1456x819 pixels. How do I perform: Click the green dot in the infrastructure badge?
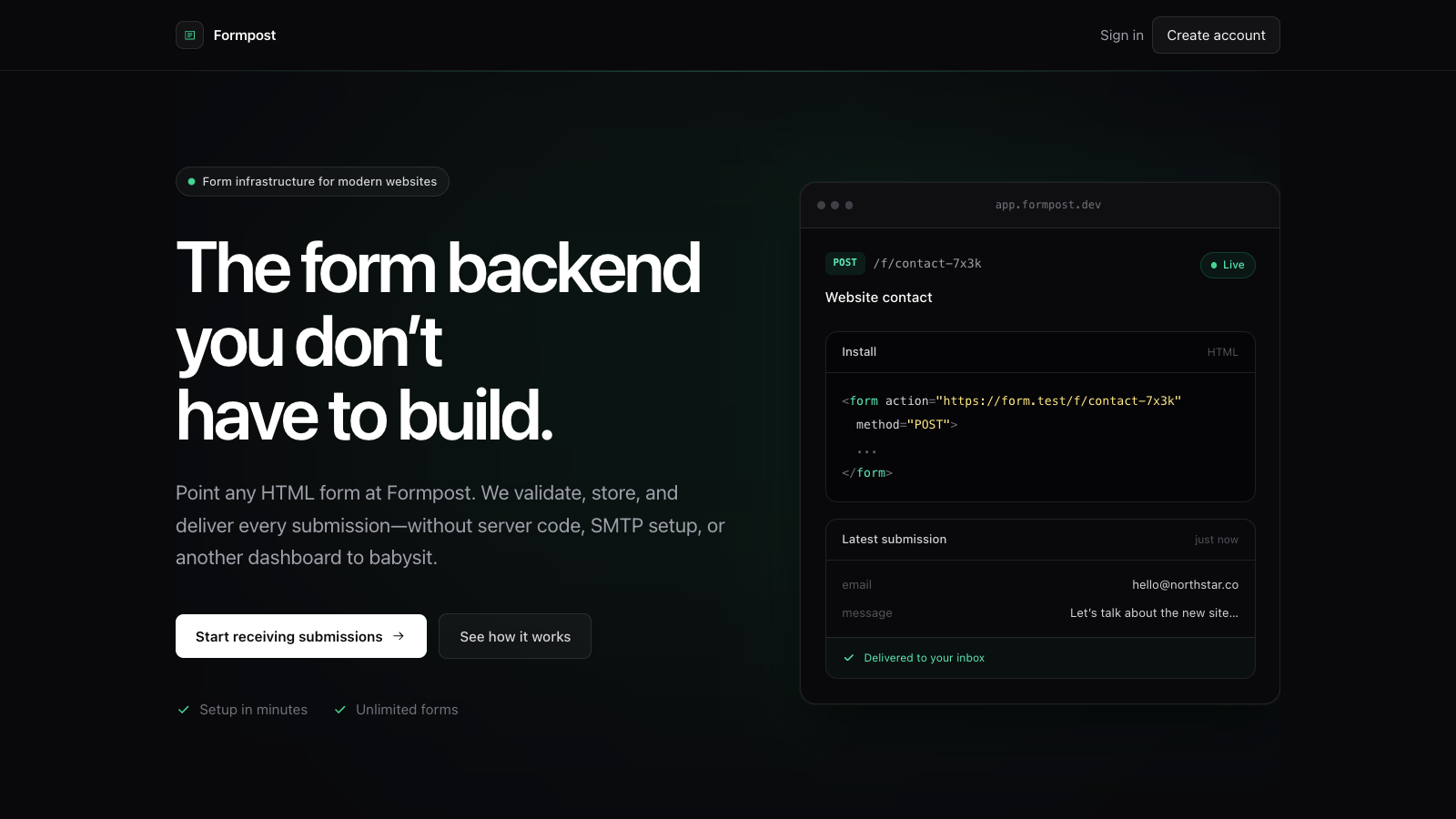tap(191, 182)
